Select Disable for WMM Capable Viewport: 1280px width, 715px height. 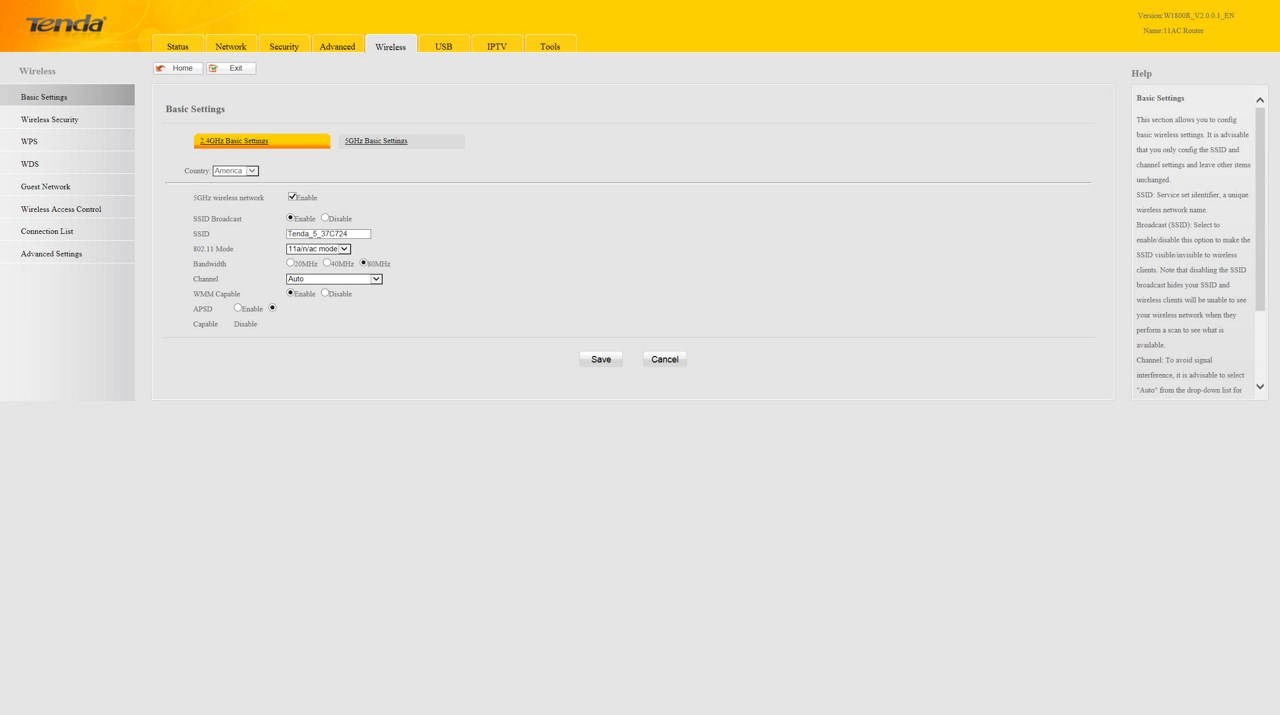tap(325, 293)
